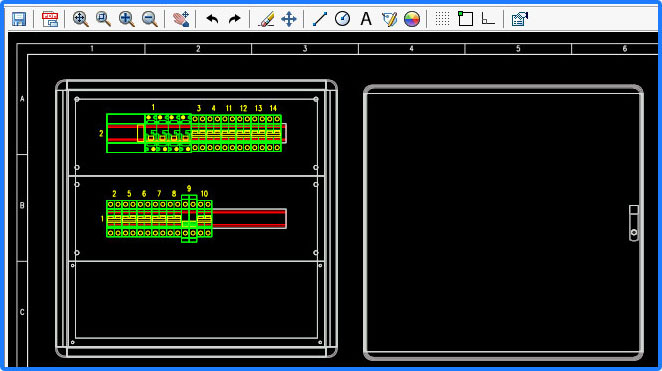Redo the last undone action
The image size is (662, 371).
[x=234, y=19]
